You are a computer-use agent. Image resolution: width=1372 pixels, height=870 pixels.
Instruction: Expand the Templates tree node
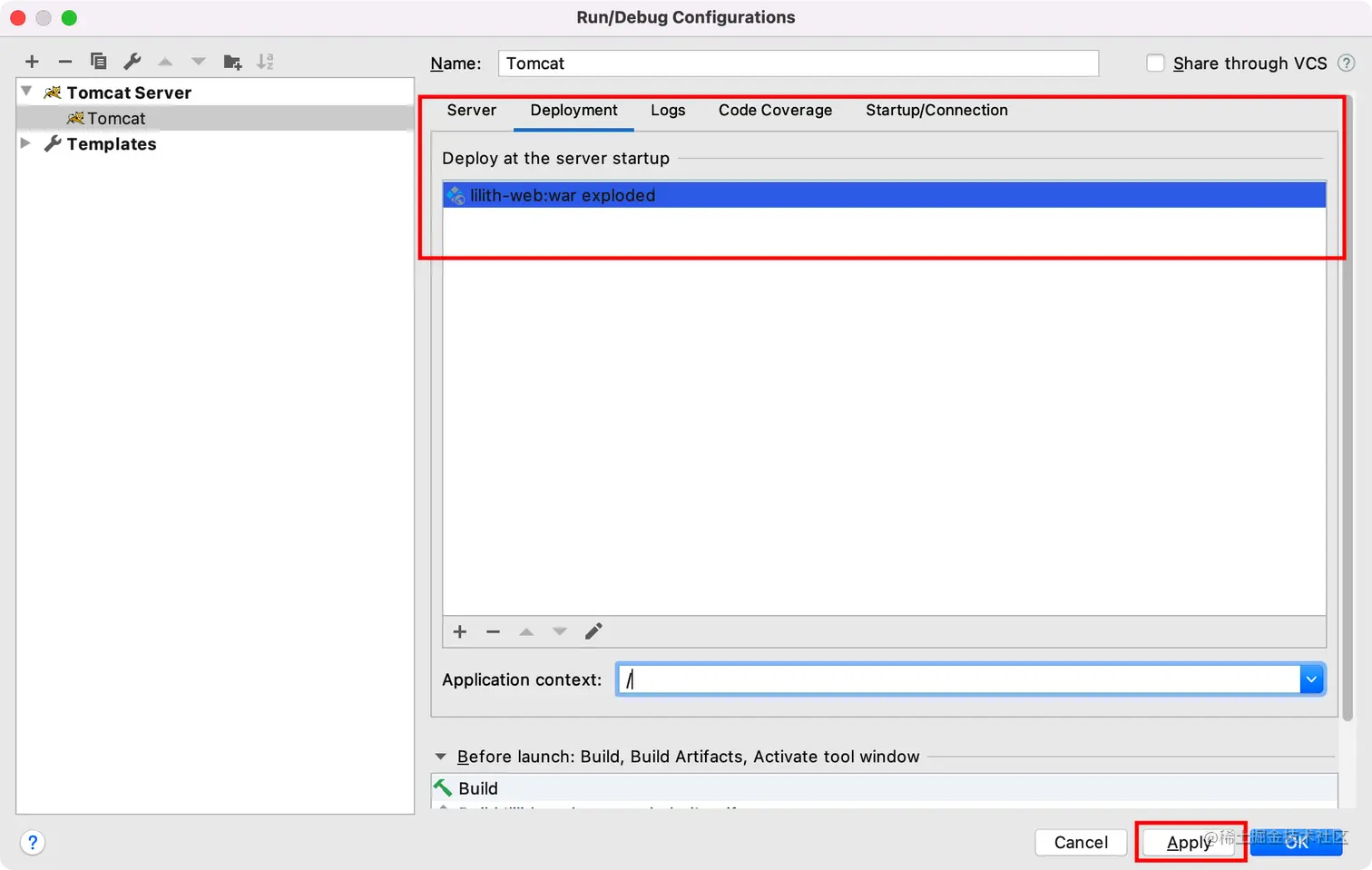(x=25, y=143)
